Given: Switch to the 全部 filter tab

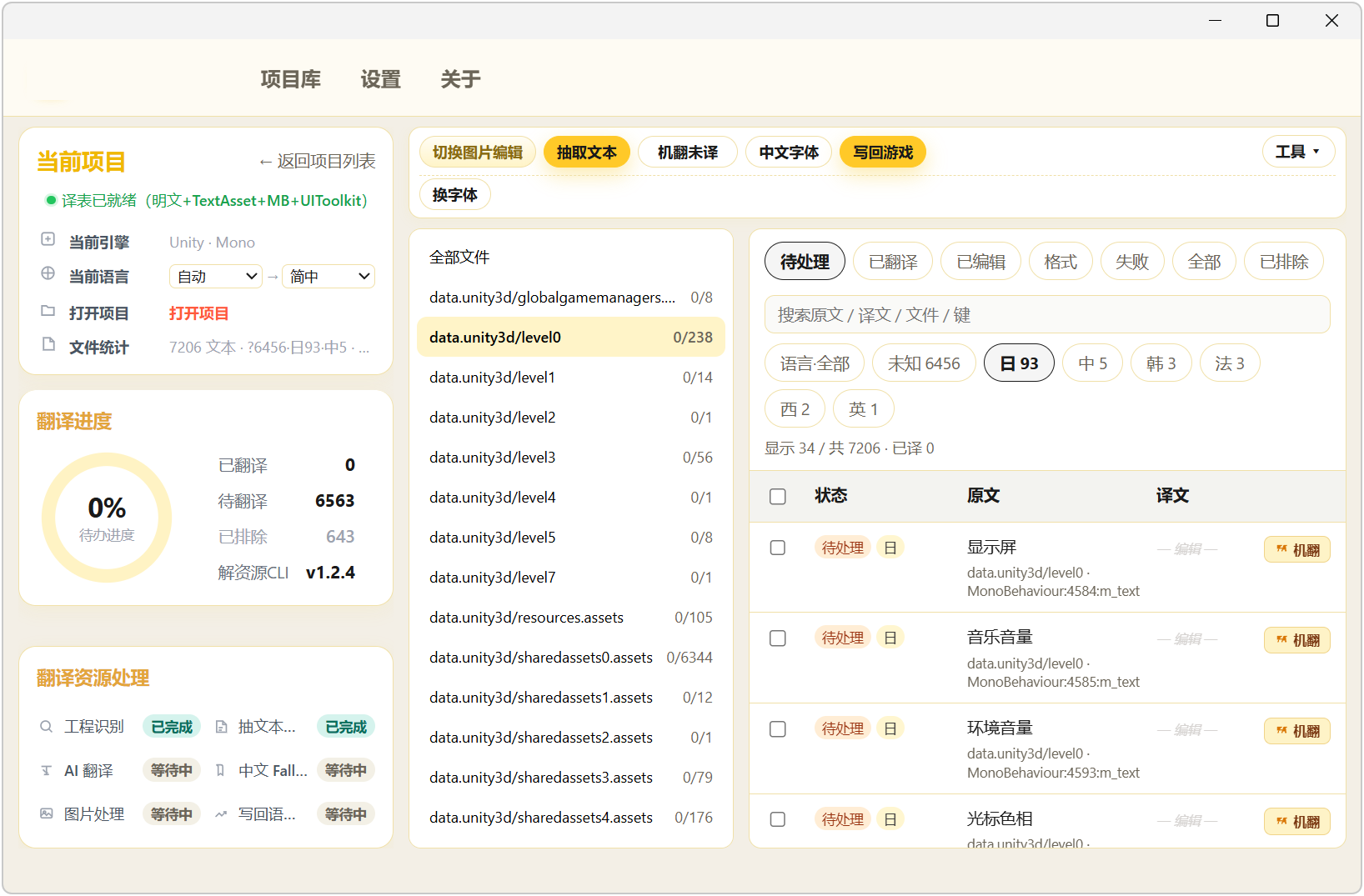Looking at the screenshot, I should pyautogui.click(x=1204, y=262).
